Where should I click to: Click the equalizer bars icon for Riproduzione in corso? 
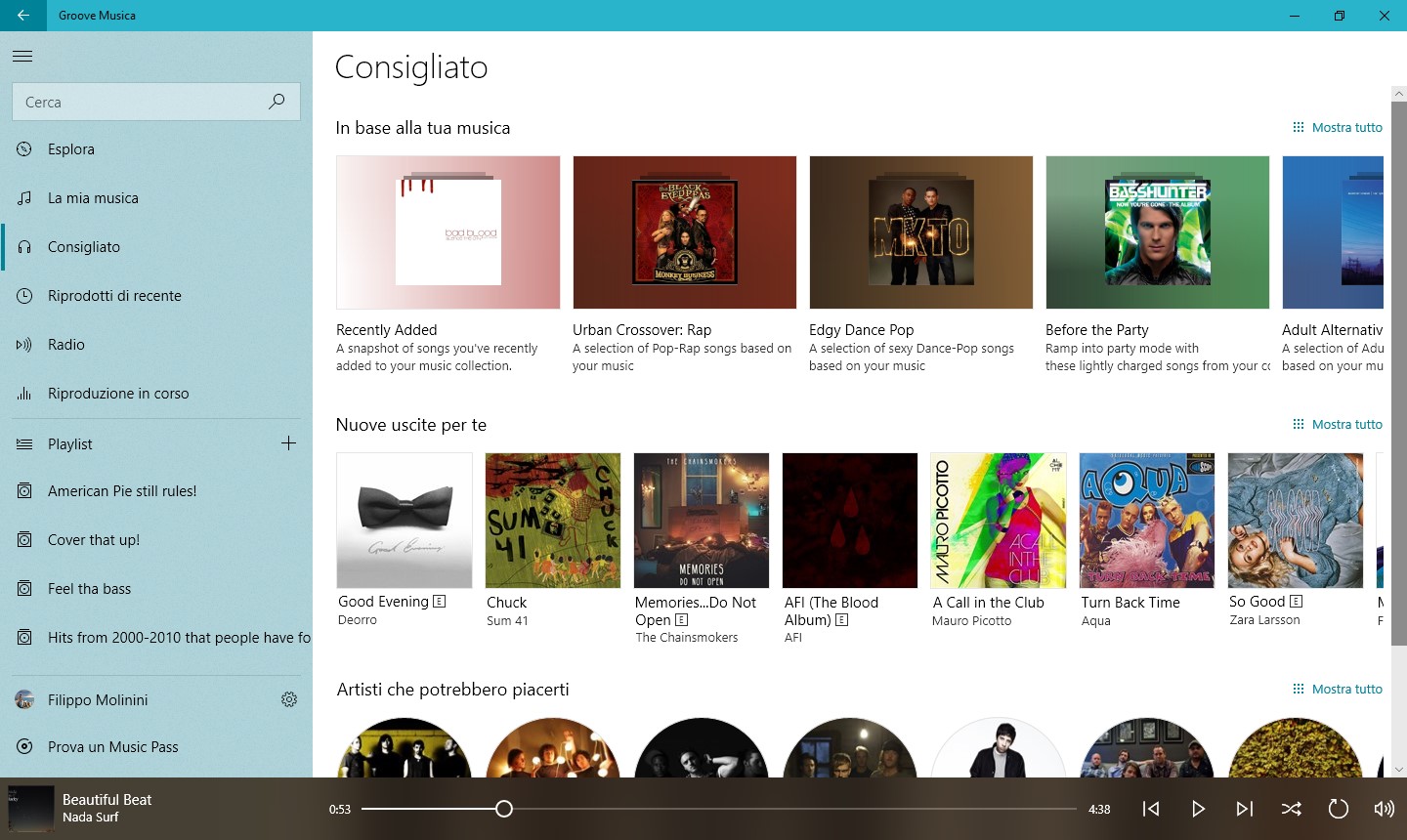tap(24, 394)
